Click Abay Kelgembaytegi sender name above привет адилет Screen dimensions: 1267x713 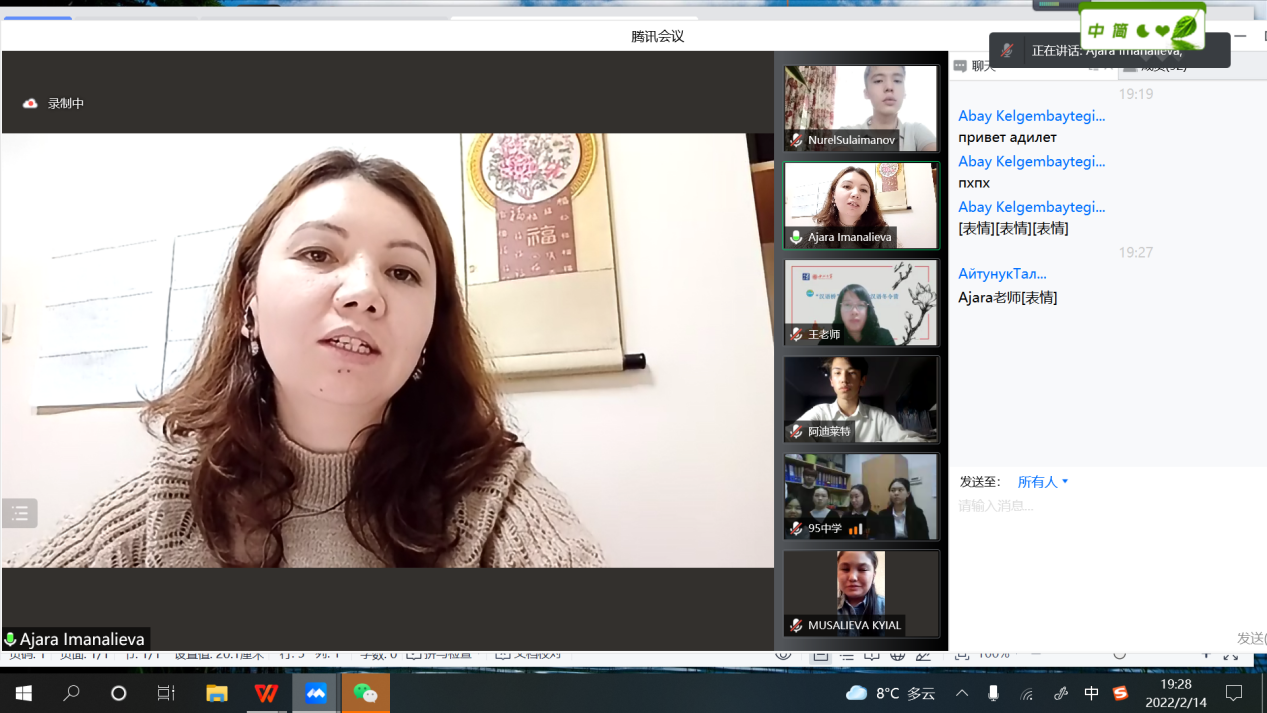pos(1031,116)
